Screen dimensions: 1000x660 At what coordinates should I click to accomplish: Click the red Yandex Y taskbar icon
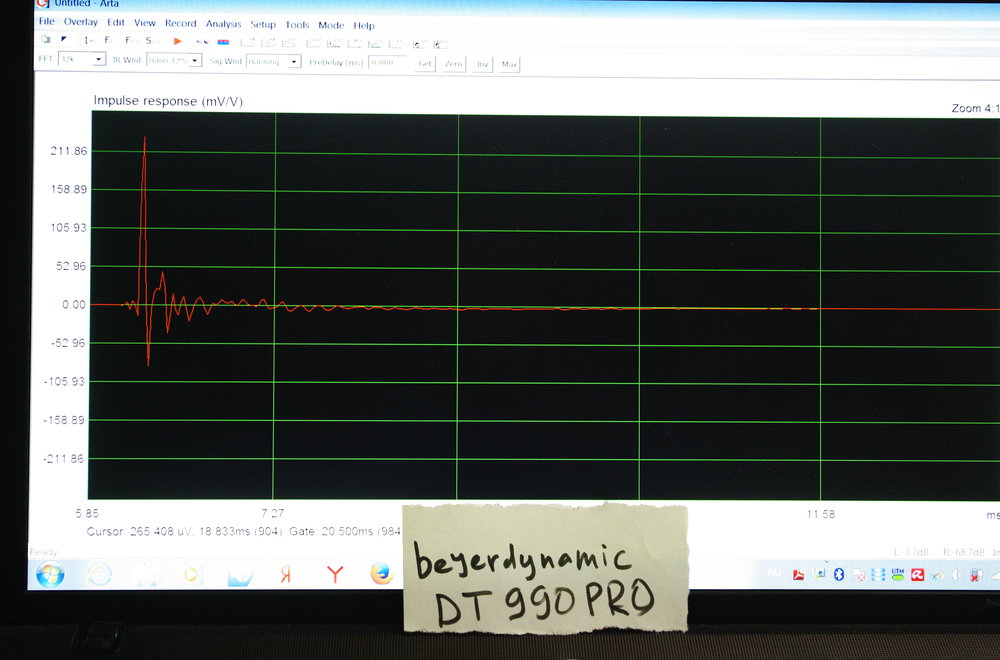pos(336,574)
